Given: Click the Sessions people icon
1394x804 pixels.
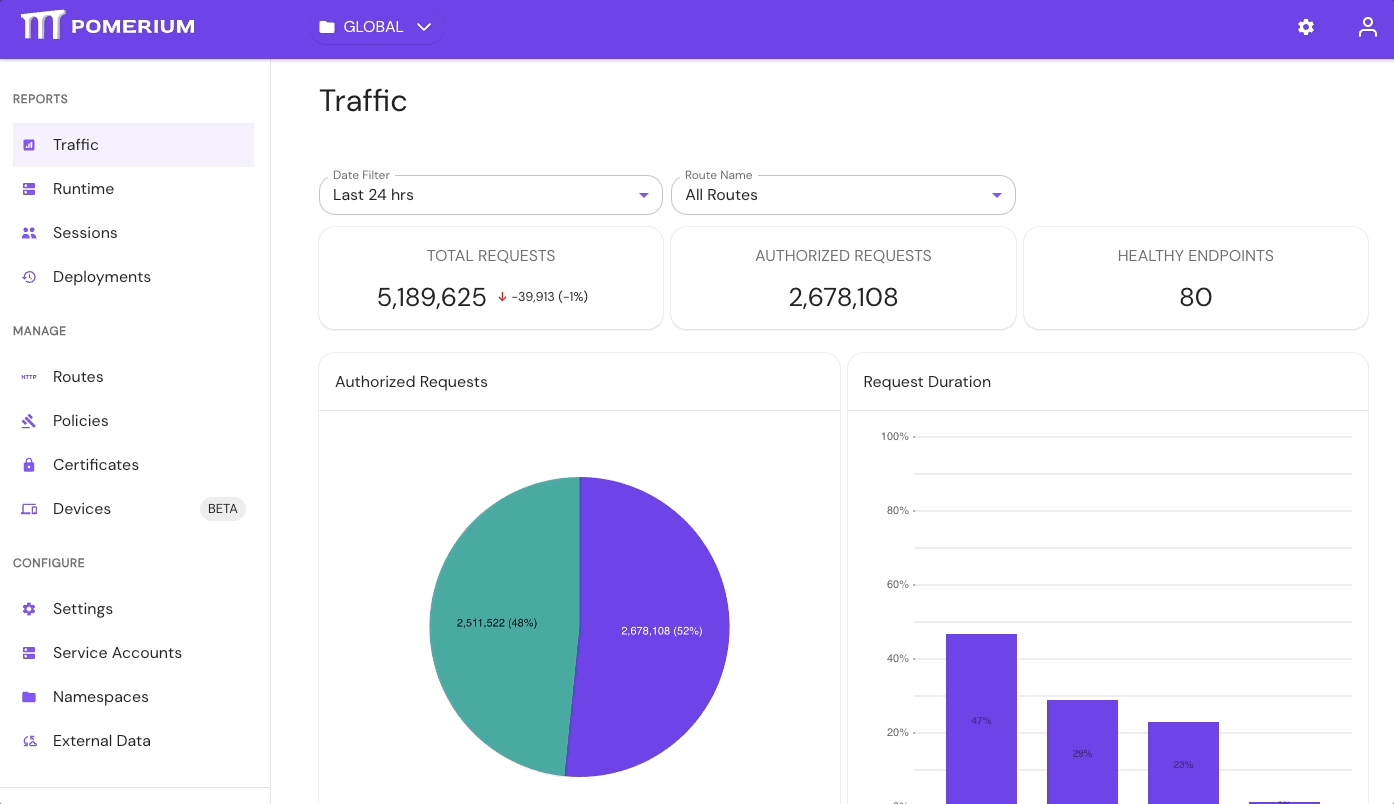Looking at the screenshot, I should pyautogui.click(x=31, y=232).
